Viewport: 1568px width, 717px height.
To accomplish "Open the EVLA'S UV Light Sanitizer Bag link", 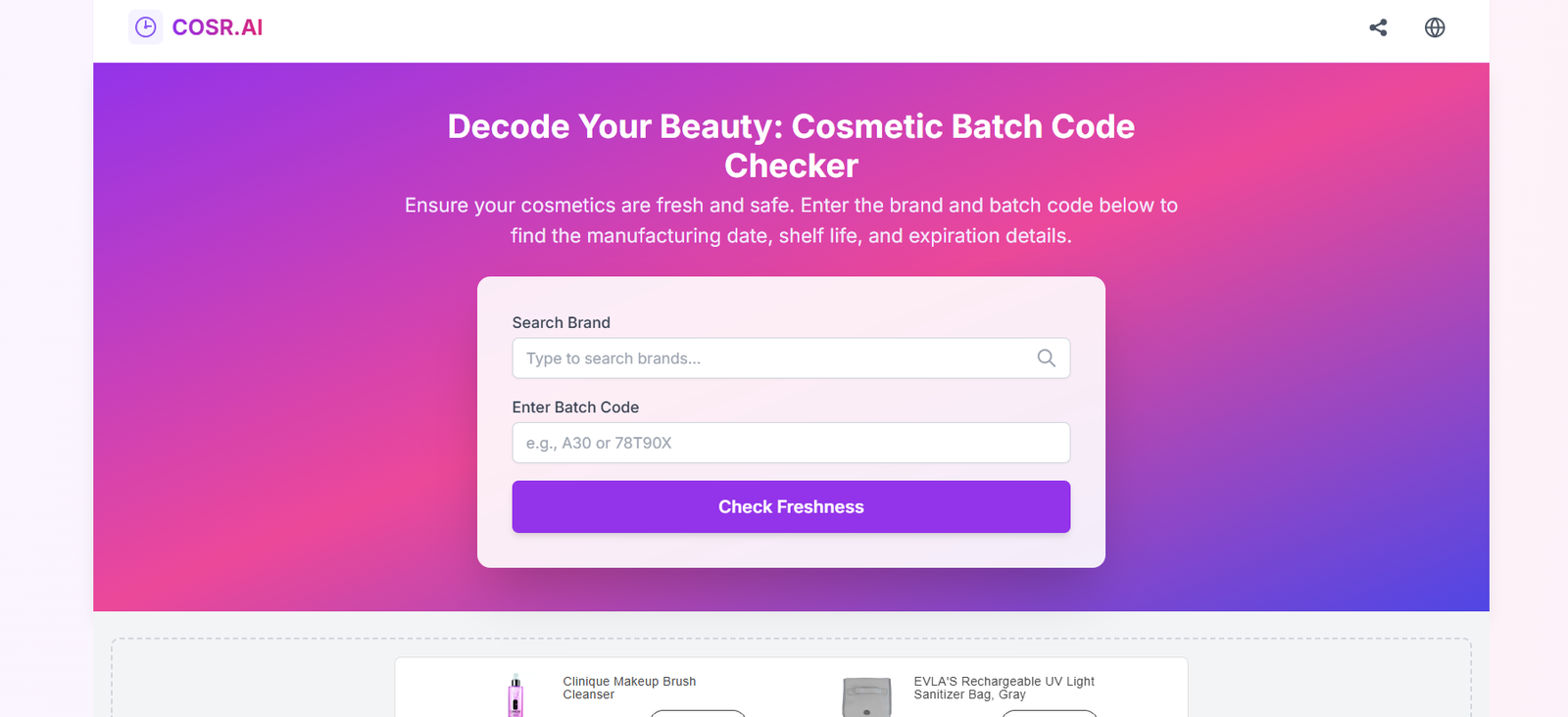I will tap(1004, 688).
